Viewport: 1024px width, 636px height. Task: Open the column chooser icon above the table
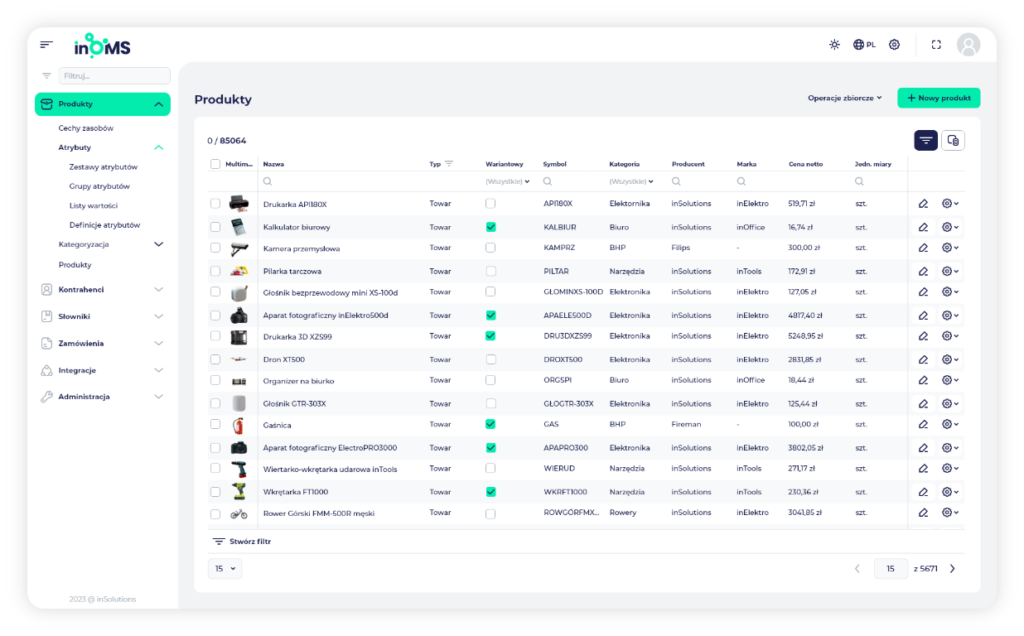(953, 140)
